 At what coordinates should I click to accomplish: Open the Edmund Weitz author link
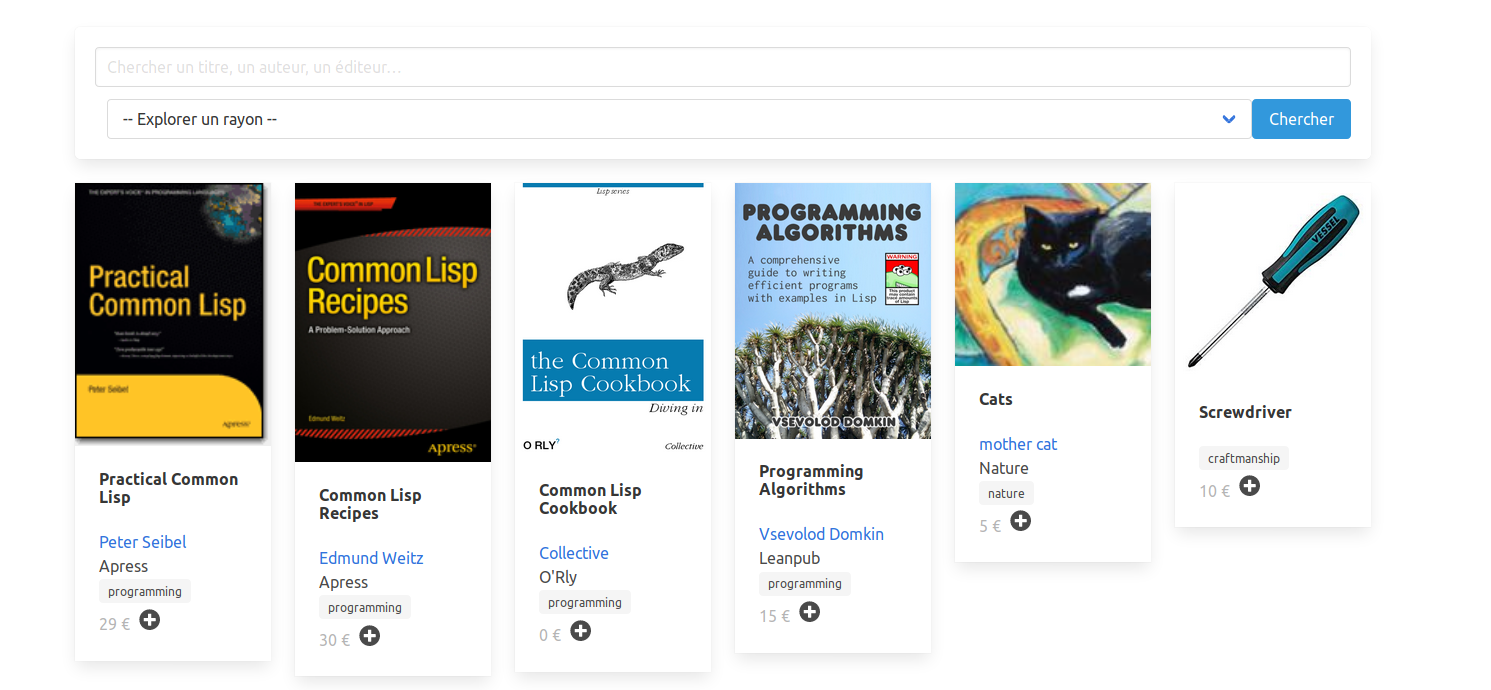[371, 558]
